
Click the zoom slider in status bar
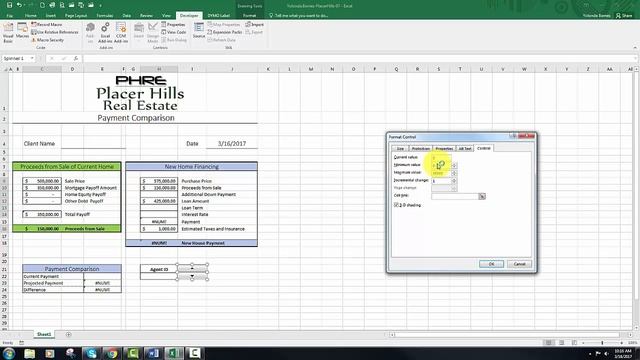[602, 343]
